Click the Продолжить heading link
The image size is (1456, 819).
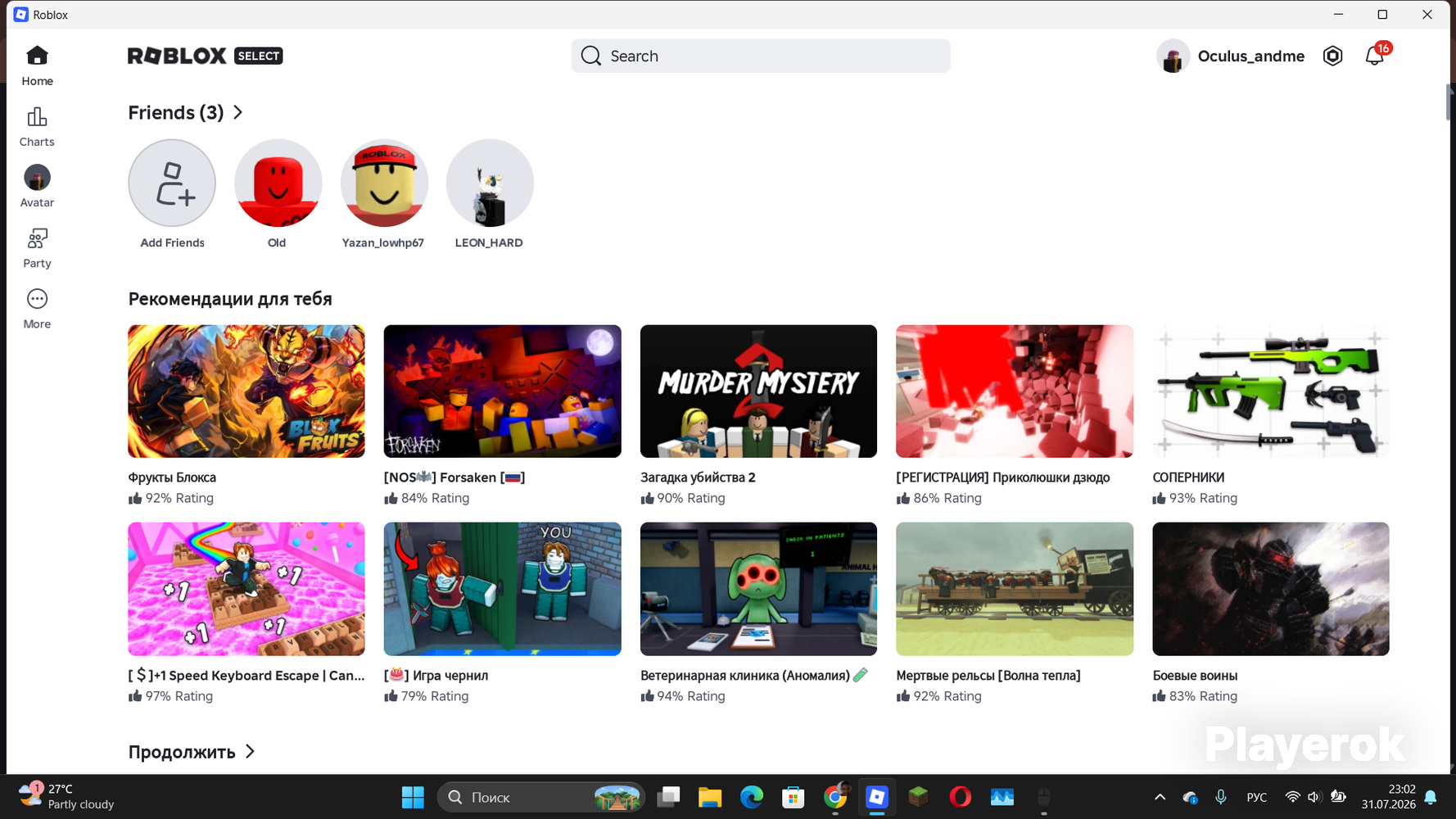[182, 752]
